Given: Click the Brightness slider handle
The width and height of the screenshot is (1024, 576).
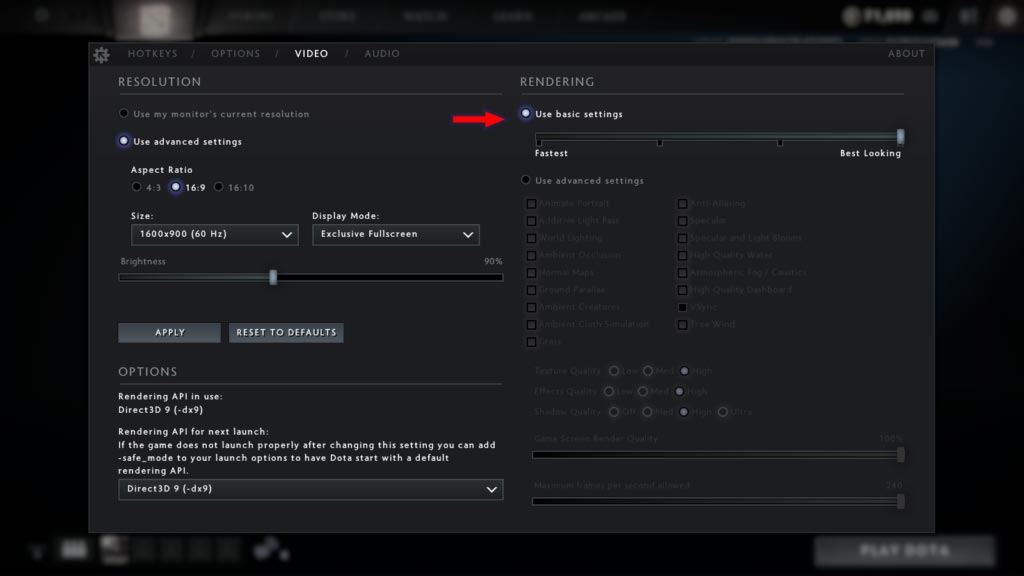Looking at the screenshot, I should click(x=273, y=277).
